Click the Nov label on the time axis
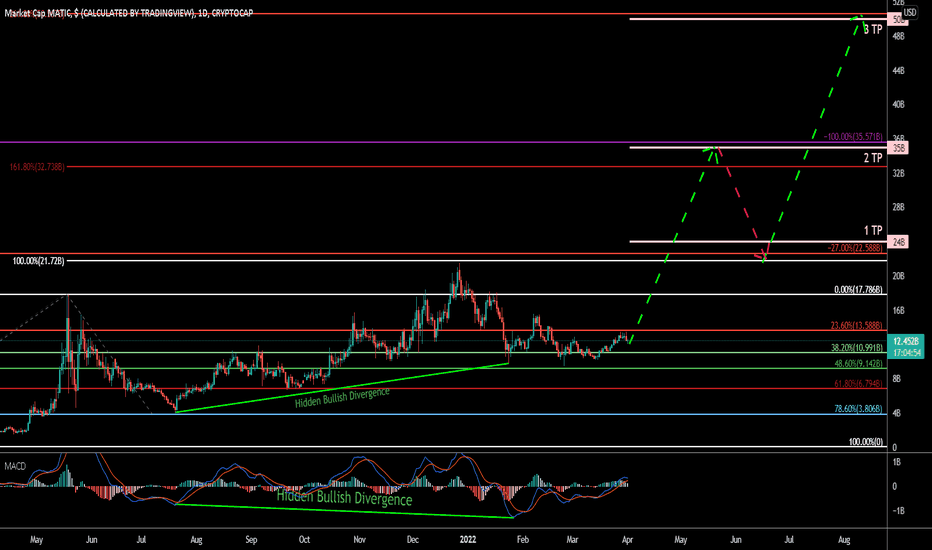This screenshot has width=932, height=550. (x=359, y=540)
